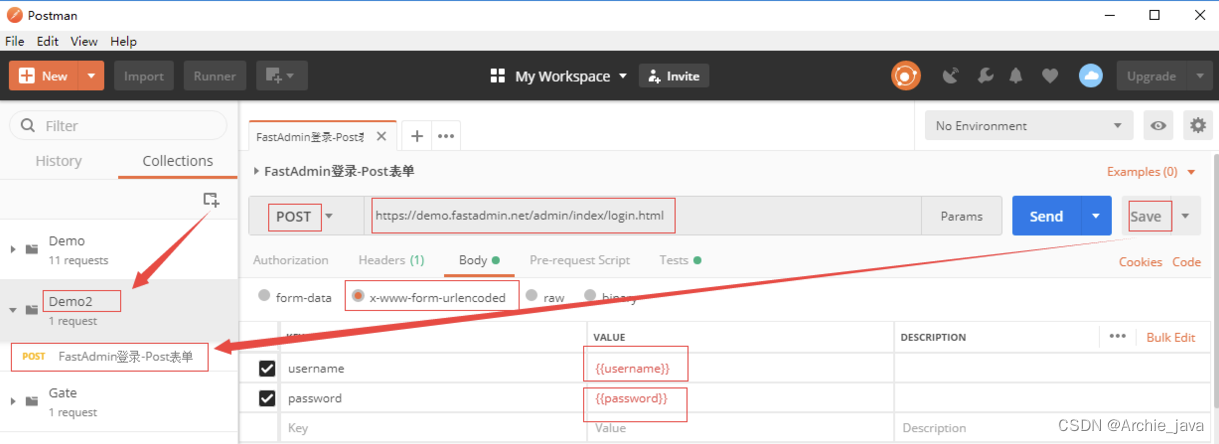The height and width of the screenshot is (444, 1219).
Task: Open New button dropdown arrow
Action: coord(92,76)
